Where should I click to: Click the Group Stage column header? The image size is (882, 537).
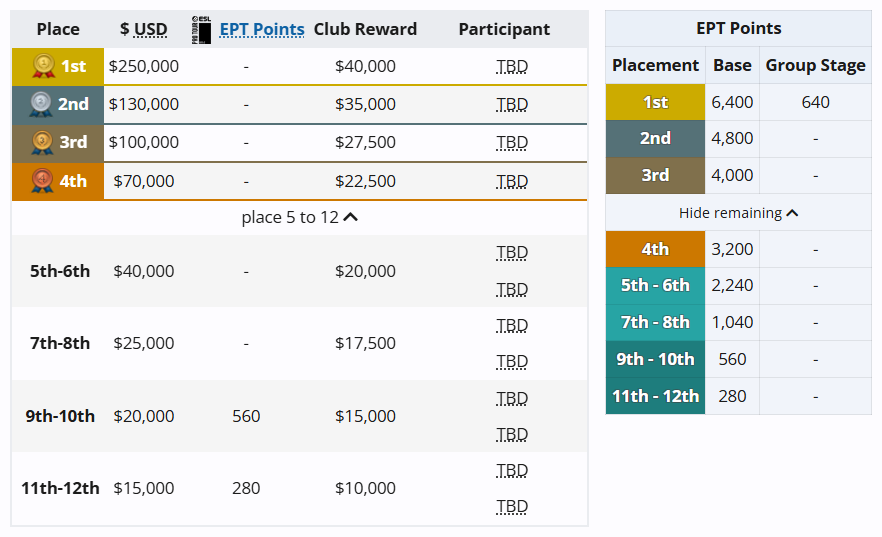pos(815,65)
